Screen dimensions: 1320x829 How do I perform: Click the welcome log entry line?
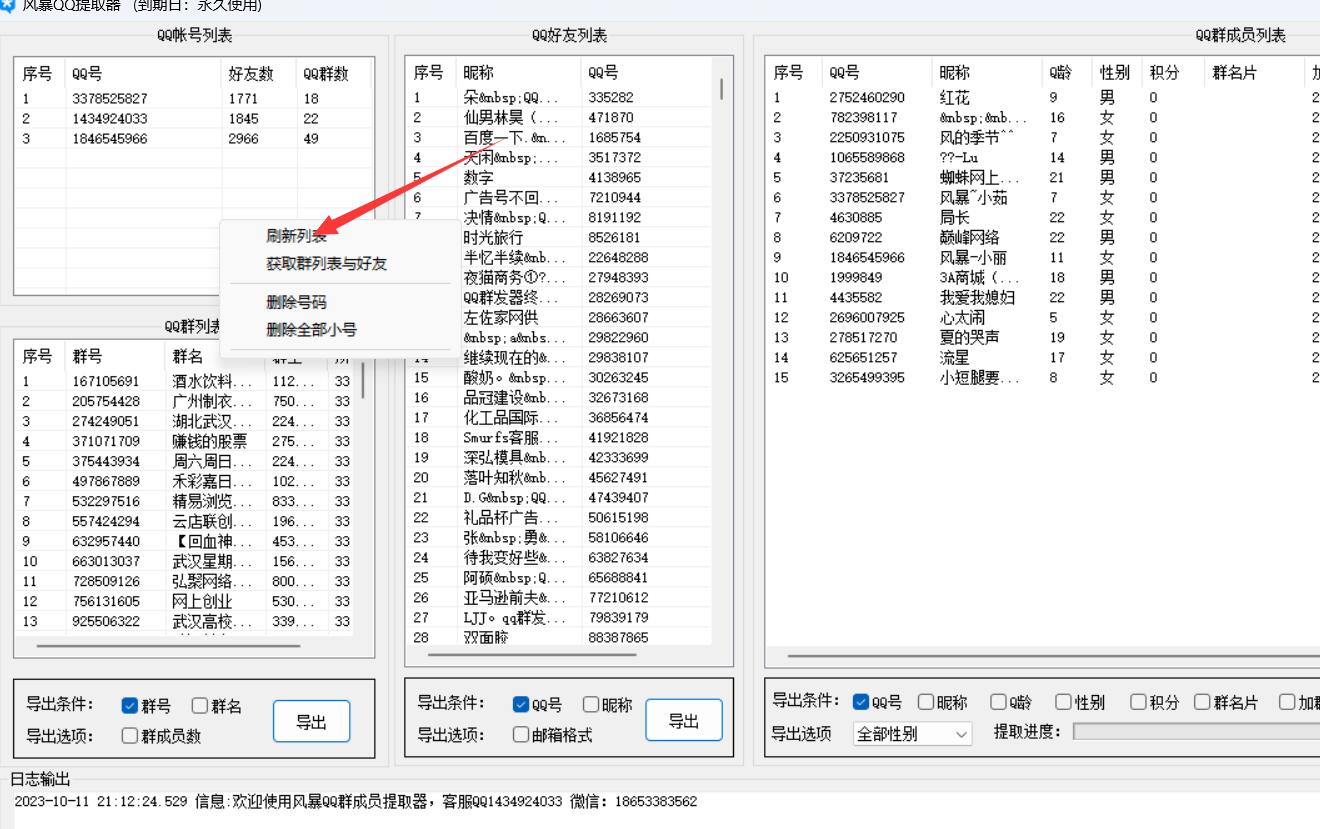point(355,802)
